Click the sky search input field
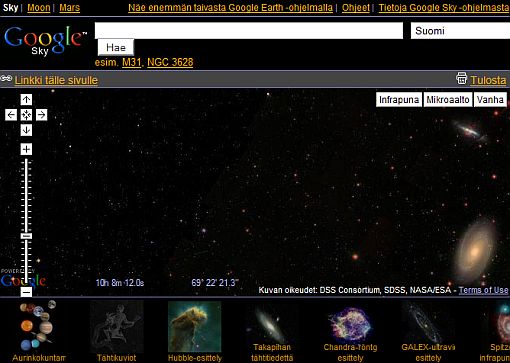 (x=249, y=31)
